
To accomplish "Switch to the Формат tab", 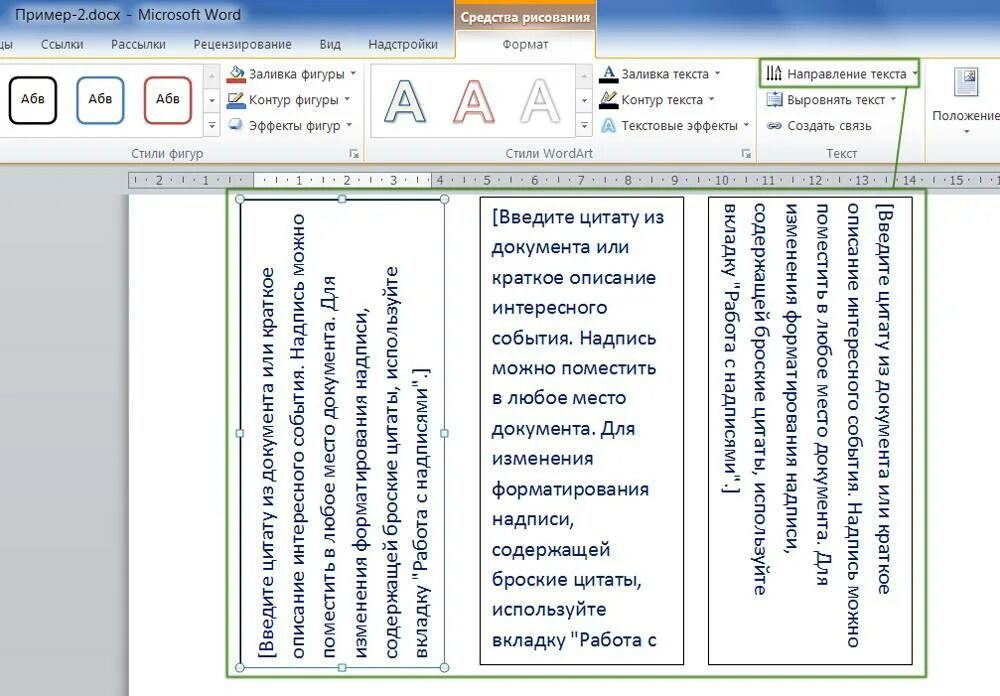I will pyautogui.click(x=526, y=45).
